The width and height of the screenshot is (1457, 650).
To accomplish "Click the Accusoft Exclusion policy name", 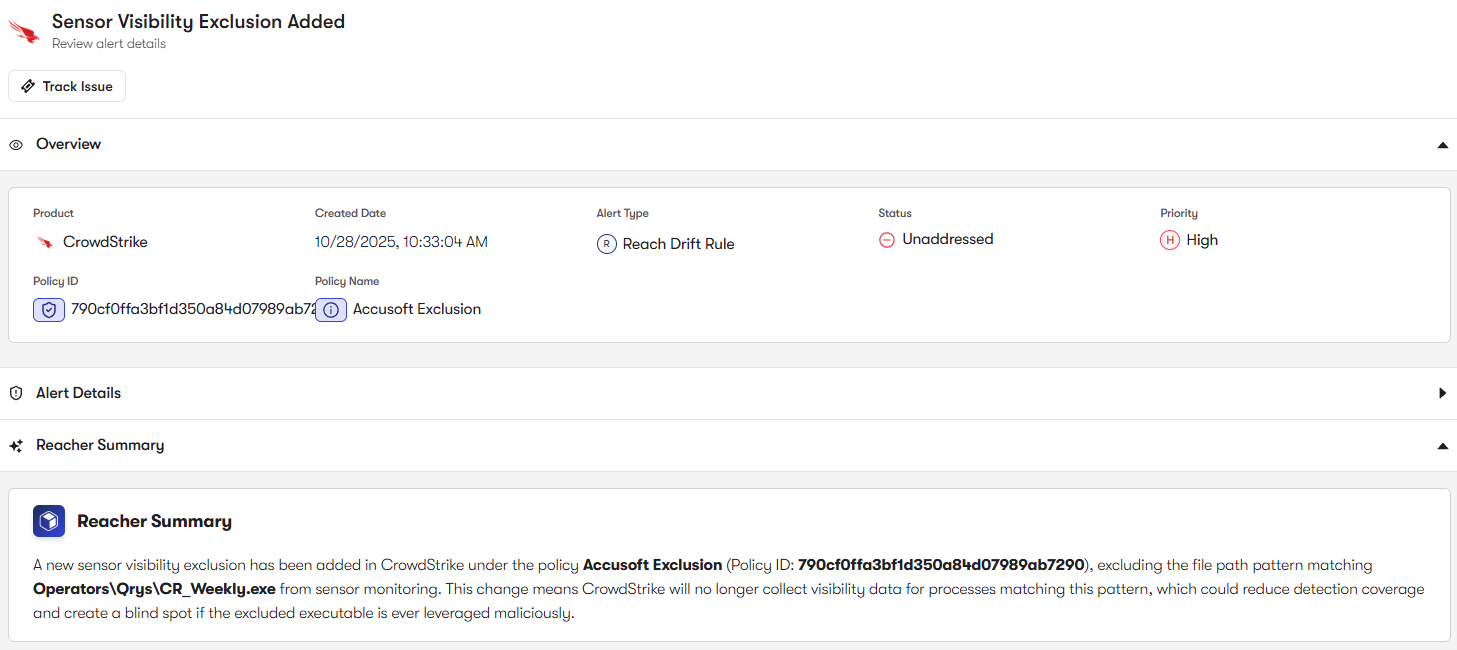I will (417, 309).
